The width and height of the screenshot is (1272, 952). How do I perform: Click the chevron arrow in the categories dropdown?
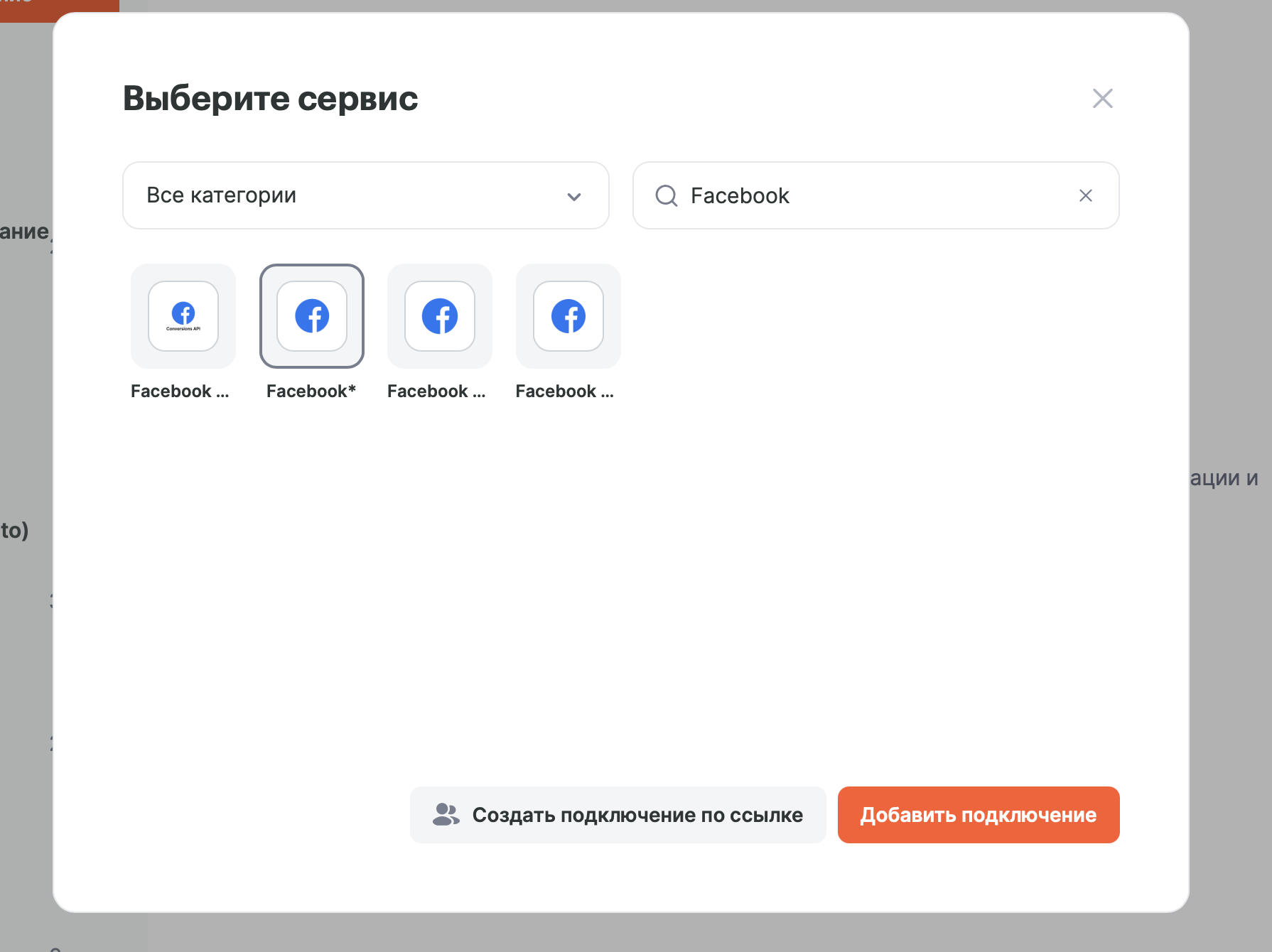click(x=574, y=196)
